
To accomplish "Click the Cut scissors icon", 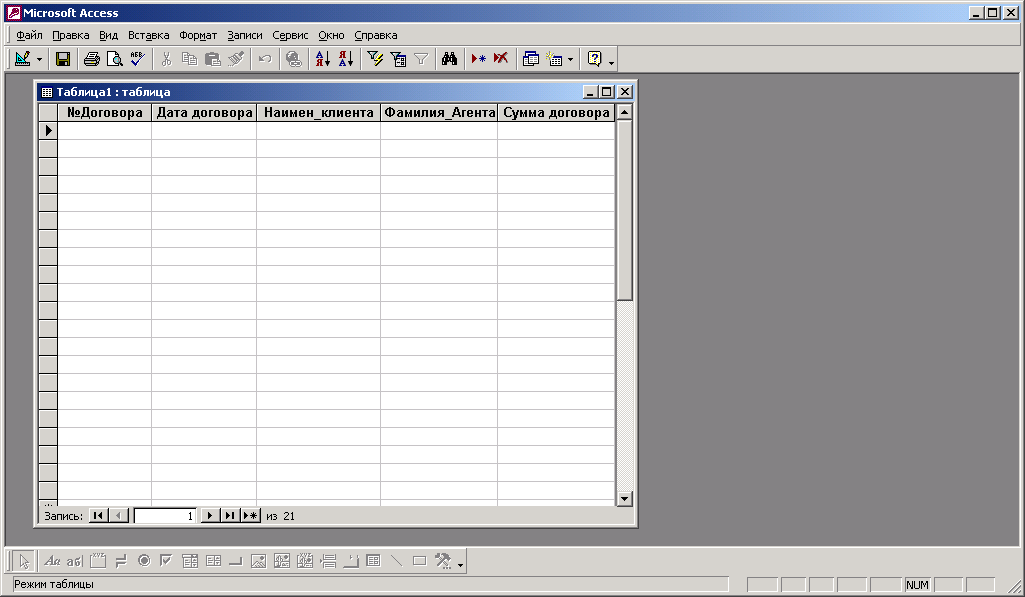I will 166,60.
